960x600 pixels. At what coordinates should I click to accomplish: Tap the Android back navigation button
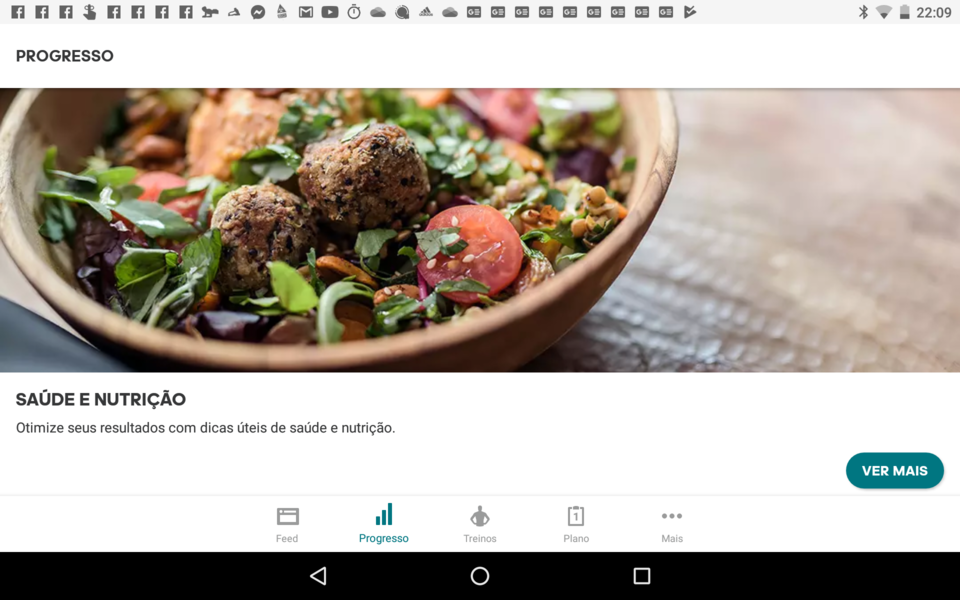pyautogui.click(x=317, y=576)
